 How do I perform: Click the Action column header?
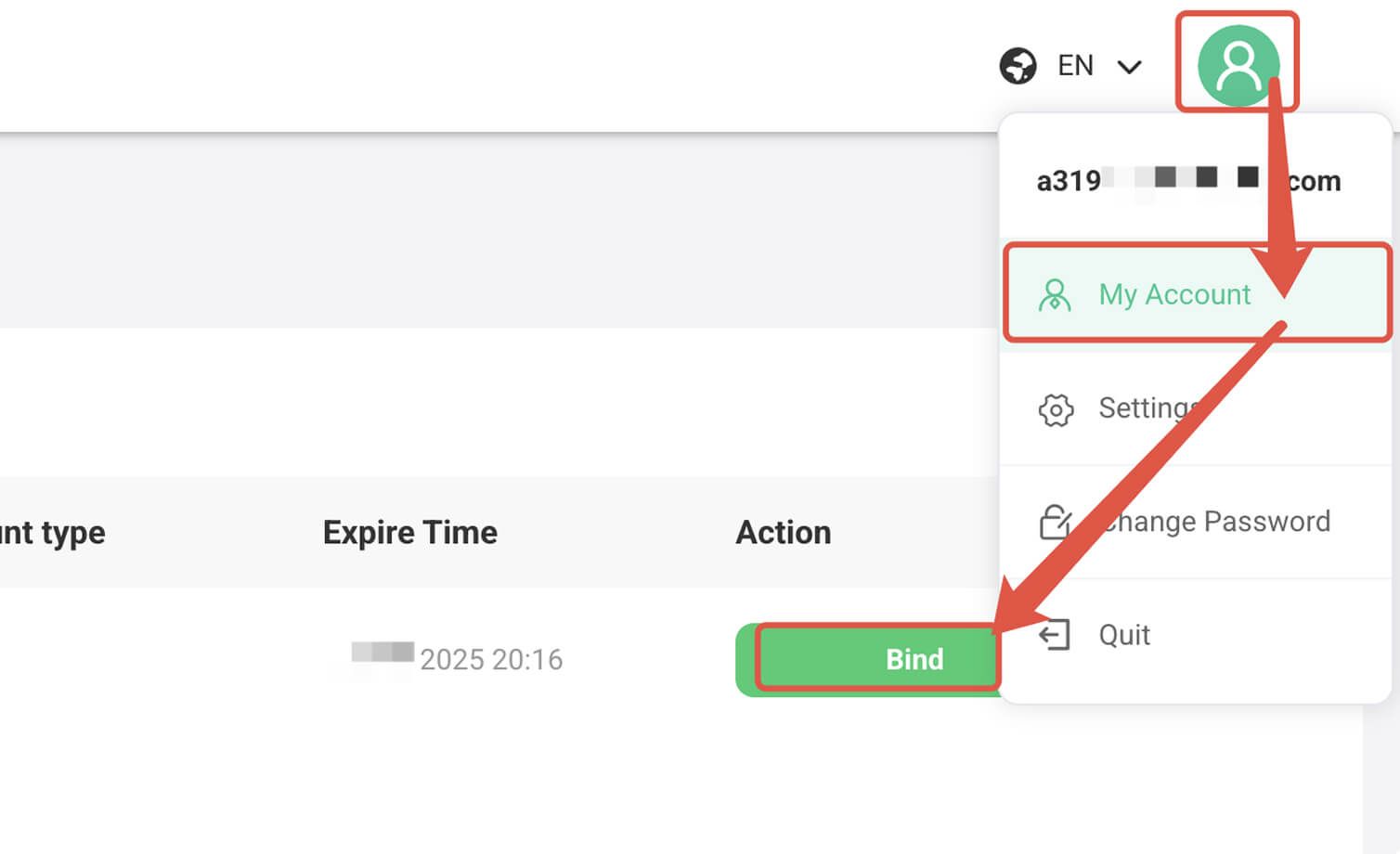784,532
